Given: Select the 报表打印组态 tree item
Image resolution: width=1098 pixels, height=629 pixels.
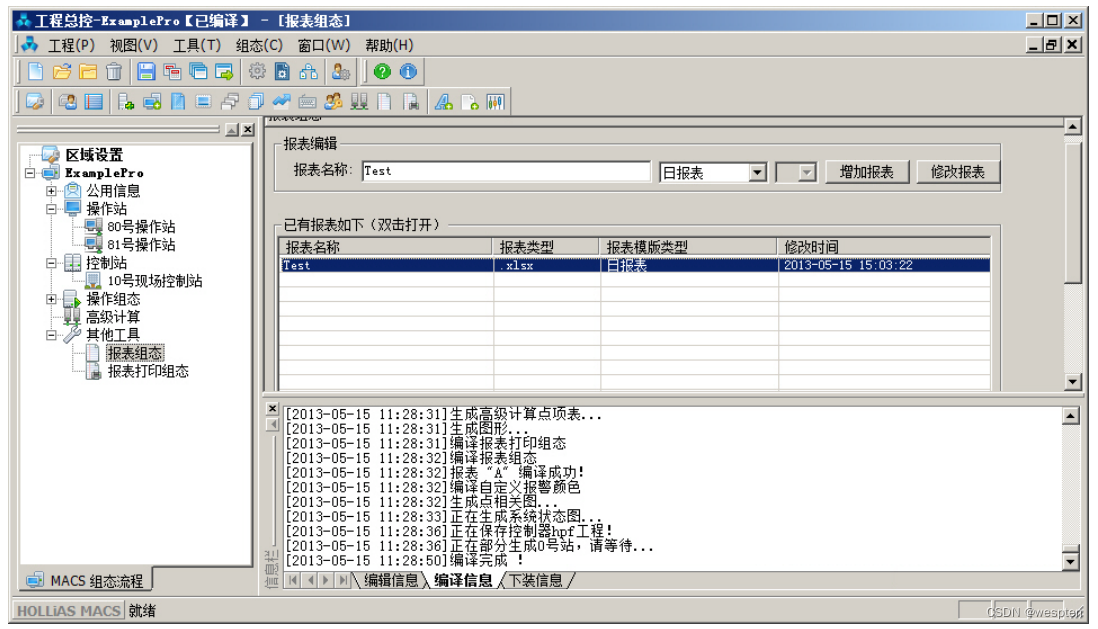Looking at the screenshot, I should coord(148,371).
